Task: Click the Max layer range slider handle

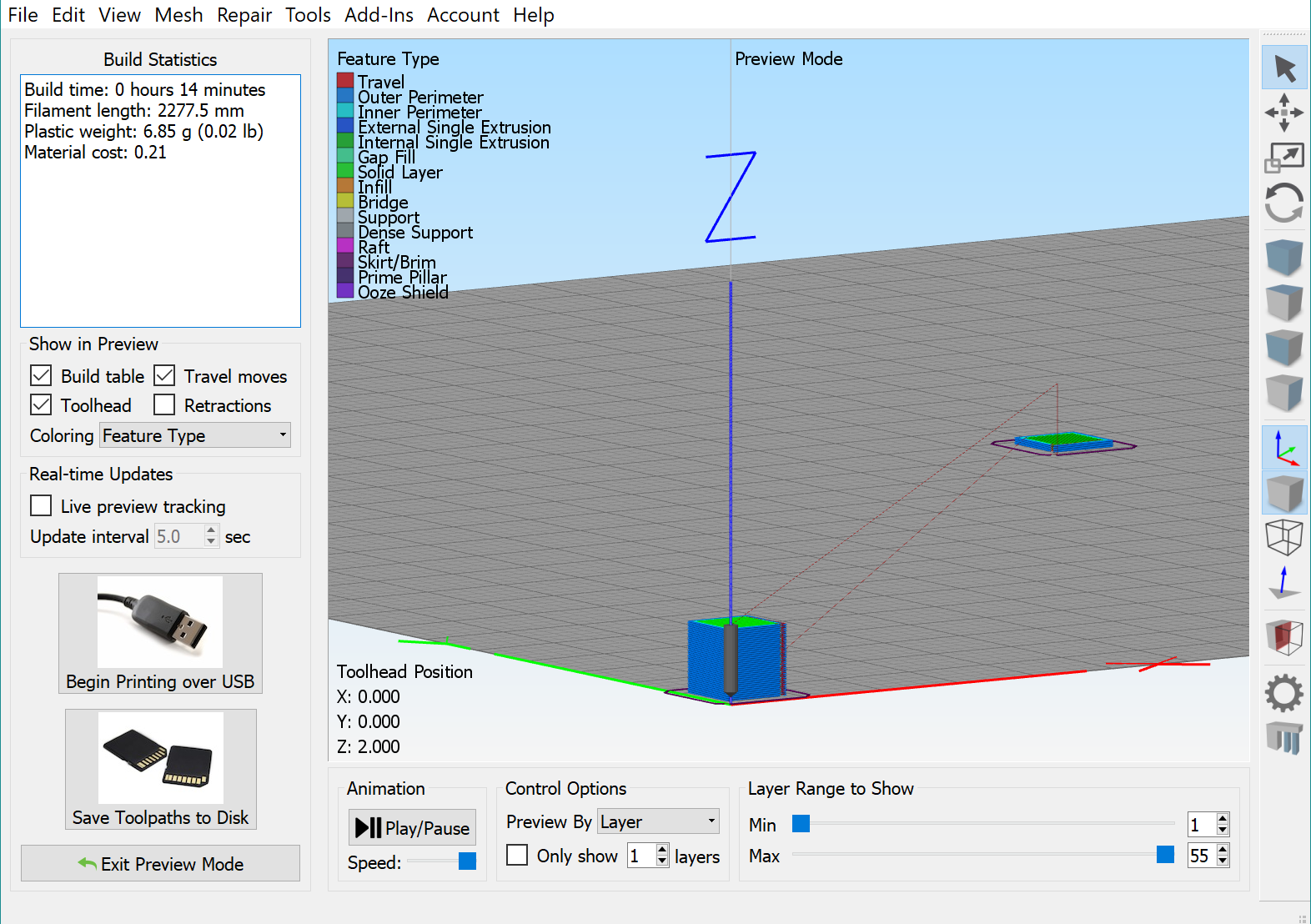Action: (x=1165, y=854)
